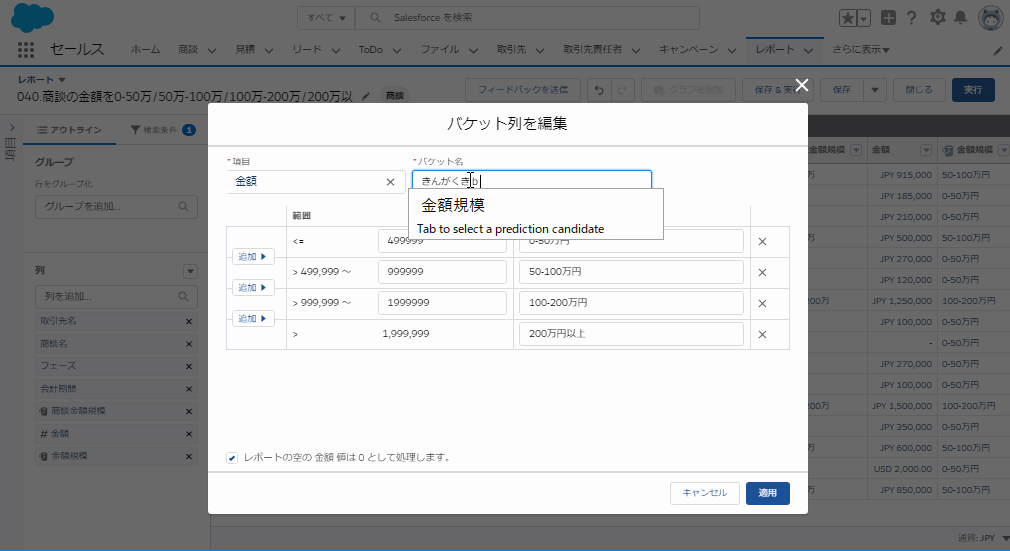Click the 1999999 range value field
The height and width of the screenshot is (551, 1010).
pyautogui.click(x=443, y=303)
